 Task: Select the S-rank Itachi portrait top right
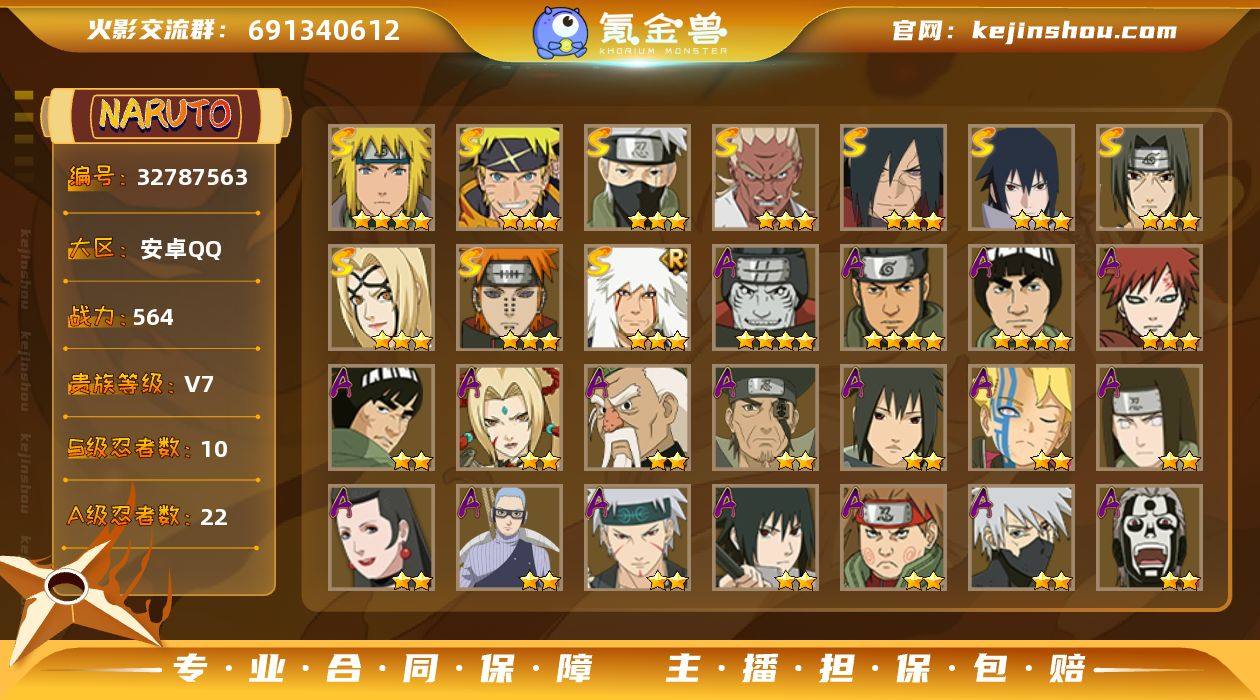point(1149,178)
